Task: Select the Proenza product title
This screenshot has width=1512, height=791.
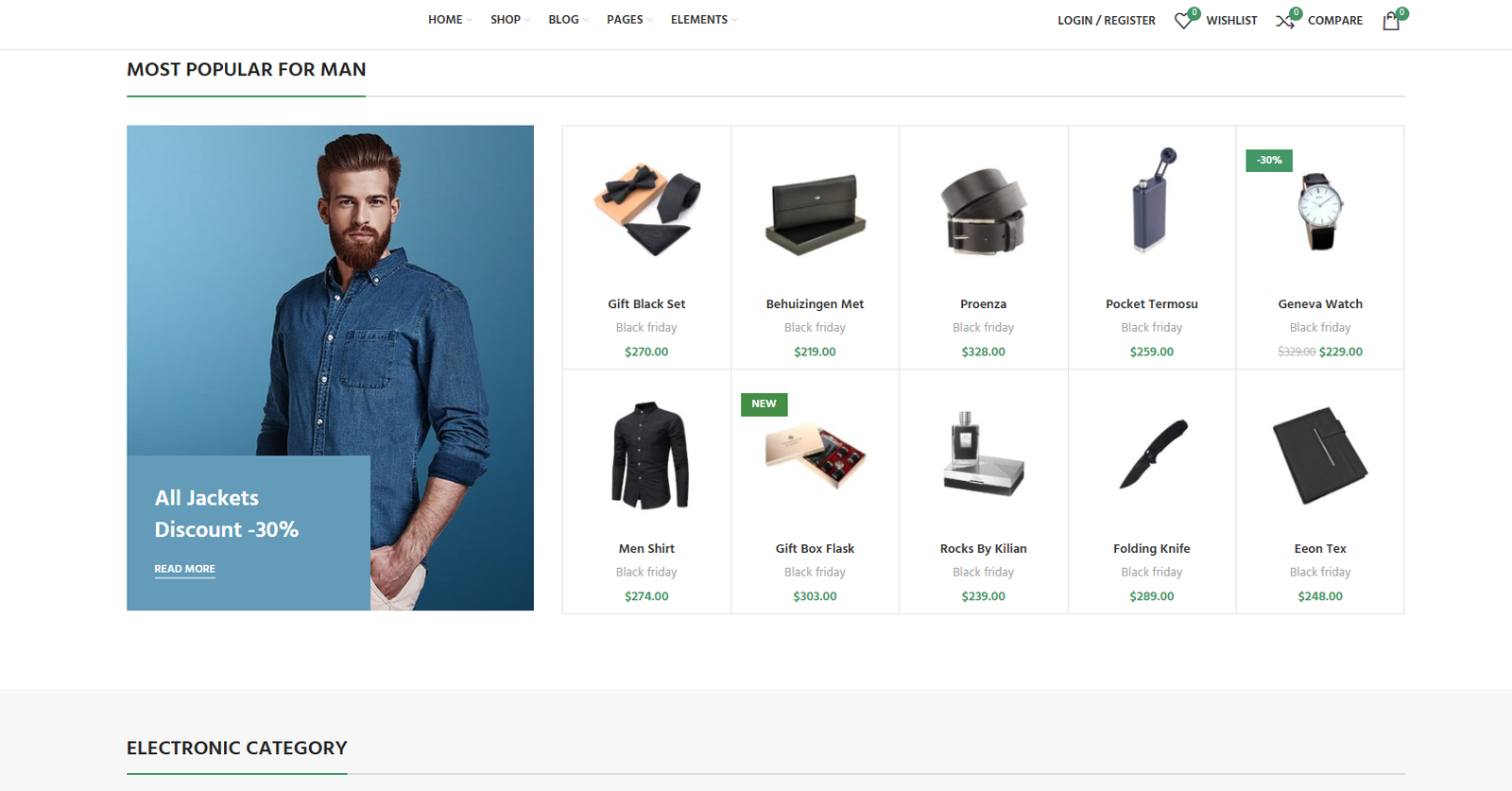Action: 983,304
